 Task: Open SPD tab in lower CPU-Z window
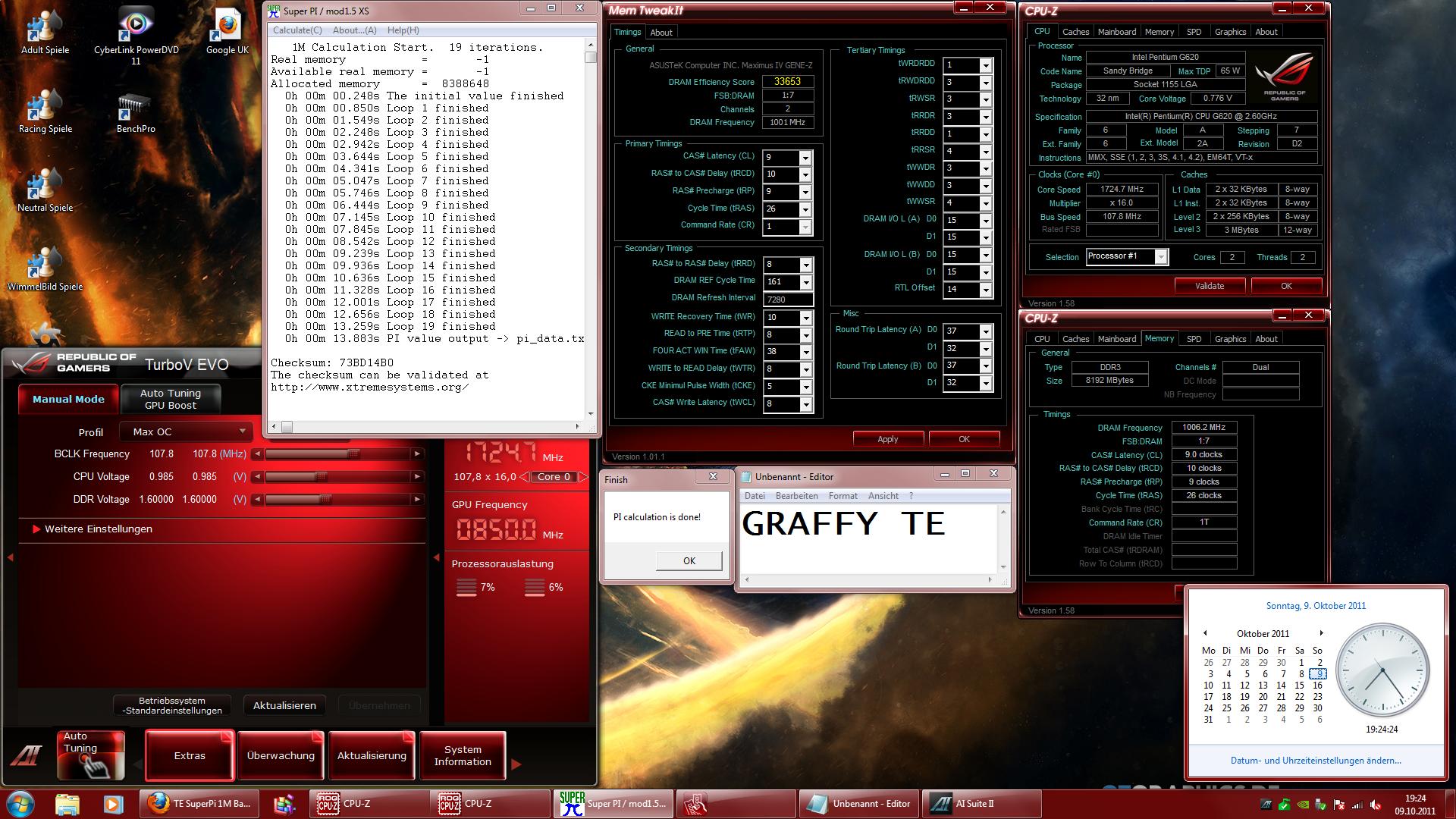pyautogui.click(x=1194, y=339)
